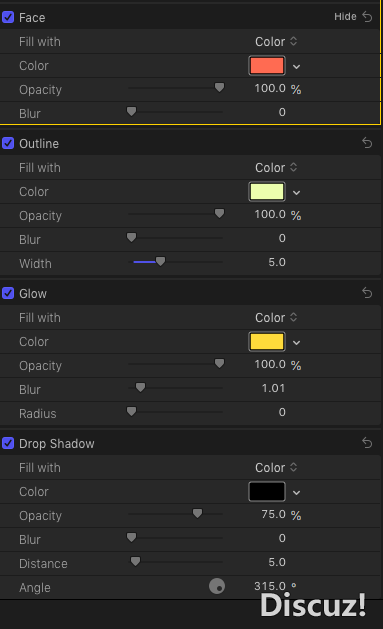Viewport: 383px width, 629px height.
Task: Click the Drop Shadow Angle dial
Action: point(217,586)
